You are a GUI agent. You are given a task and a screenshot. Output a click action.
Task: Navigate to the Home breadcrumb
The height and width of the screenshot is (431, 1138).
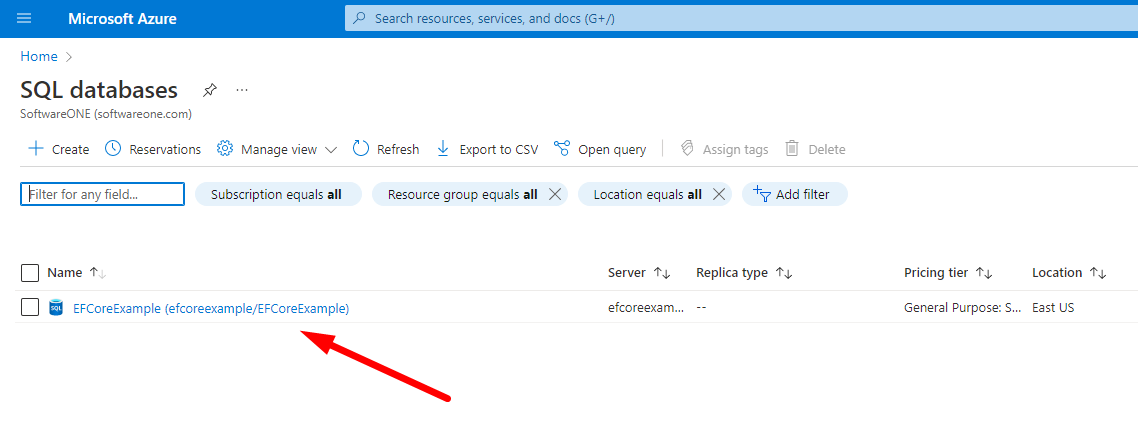pyautogui.click(x=39, y=56)
